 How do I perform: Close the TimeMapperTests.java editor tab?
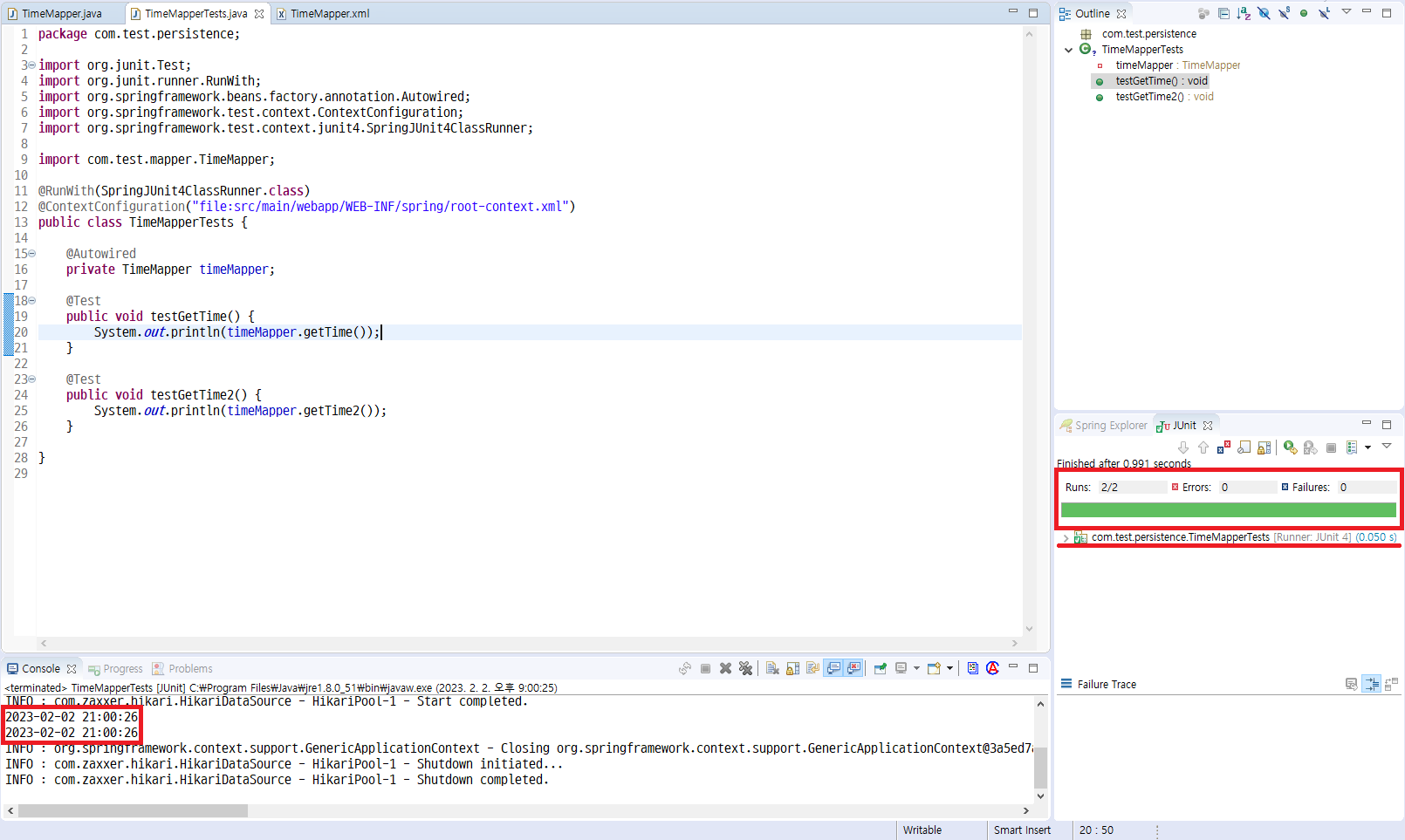pyautogui.click(x=259, y=13)
